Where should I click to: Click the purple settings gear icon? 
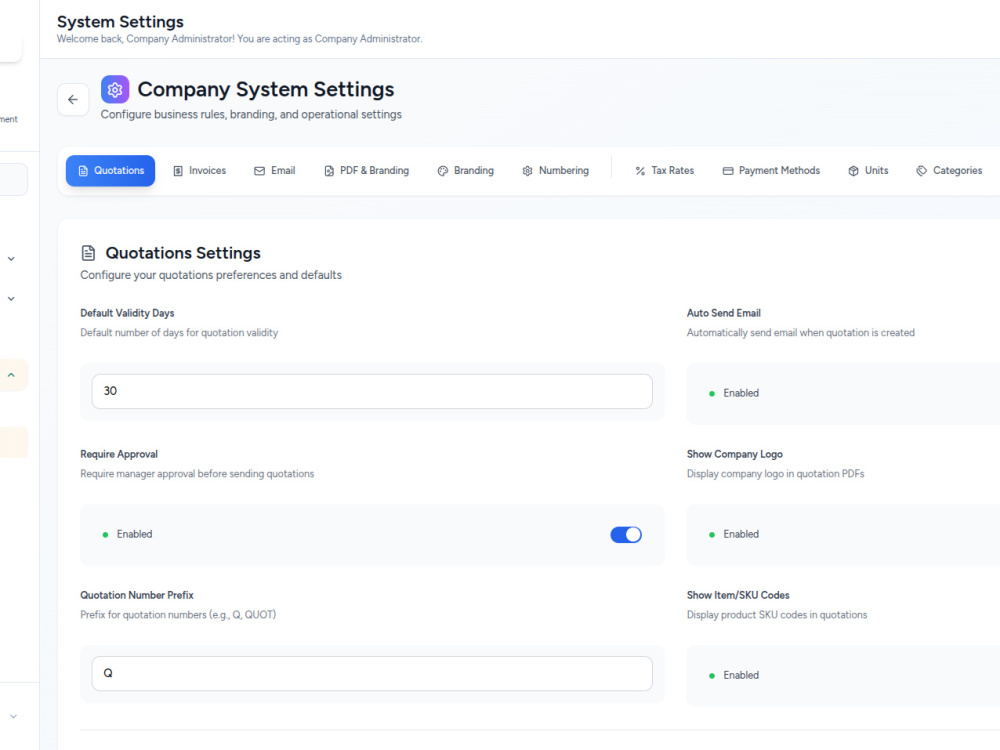coord(115,90)
